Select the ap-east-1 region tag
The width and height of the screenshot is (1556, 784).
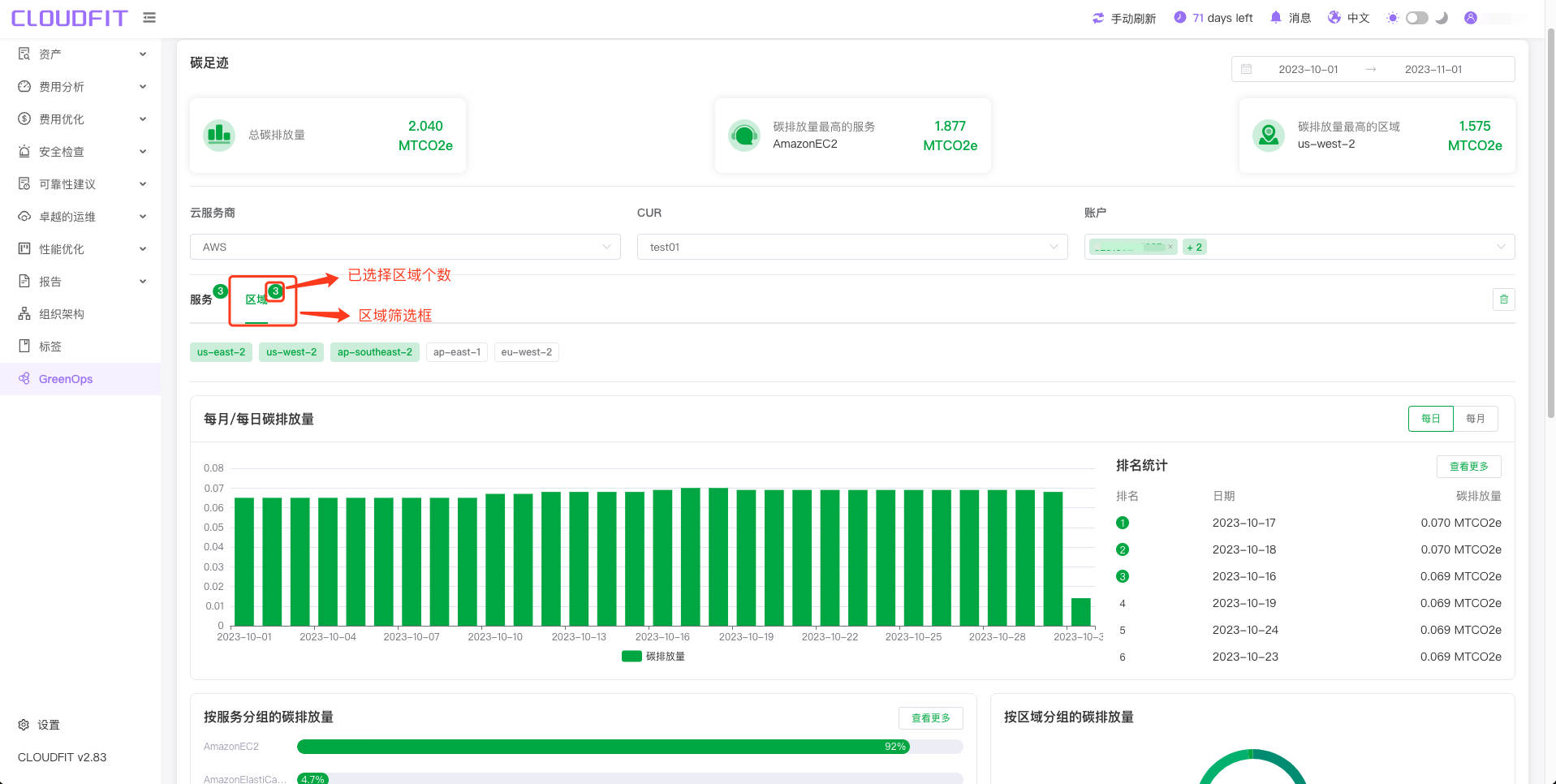tap(457, 352)
